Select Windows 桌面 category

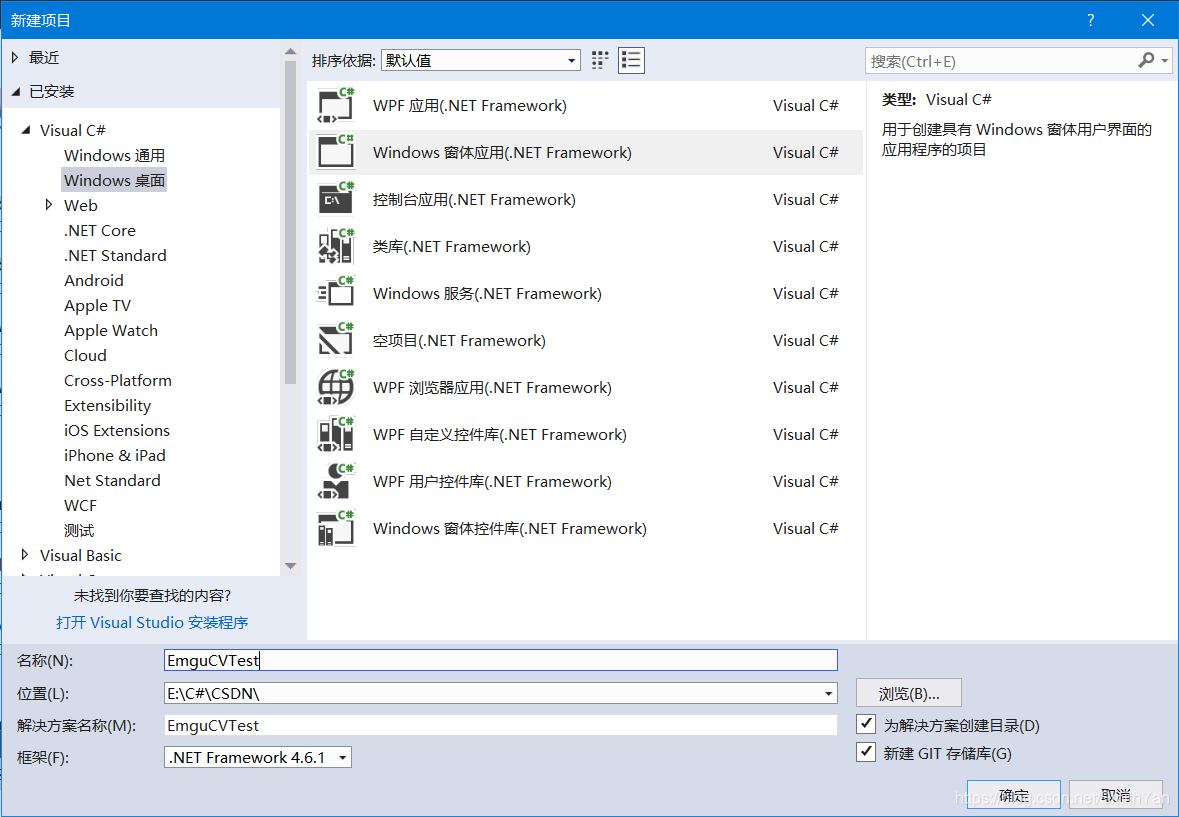pyautogui.click(x=114, y=180)
